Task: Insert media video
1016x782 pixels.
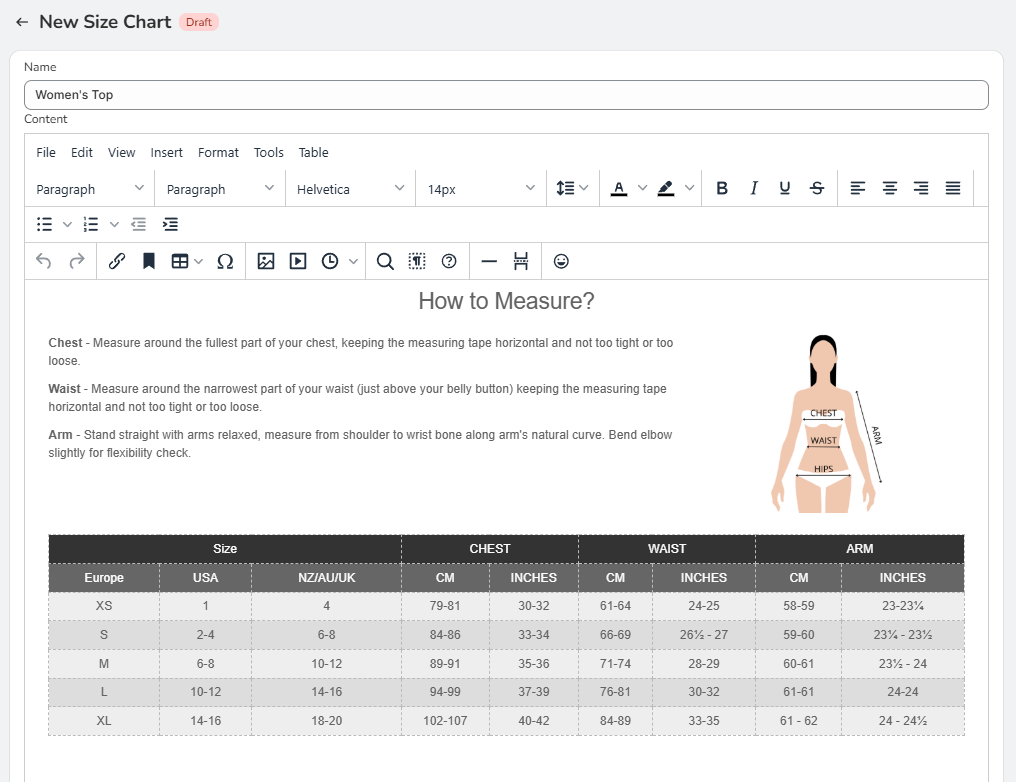Action: click(x=297, y=261)
